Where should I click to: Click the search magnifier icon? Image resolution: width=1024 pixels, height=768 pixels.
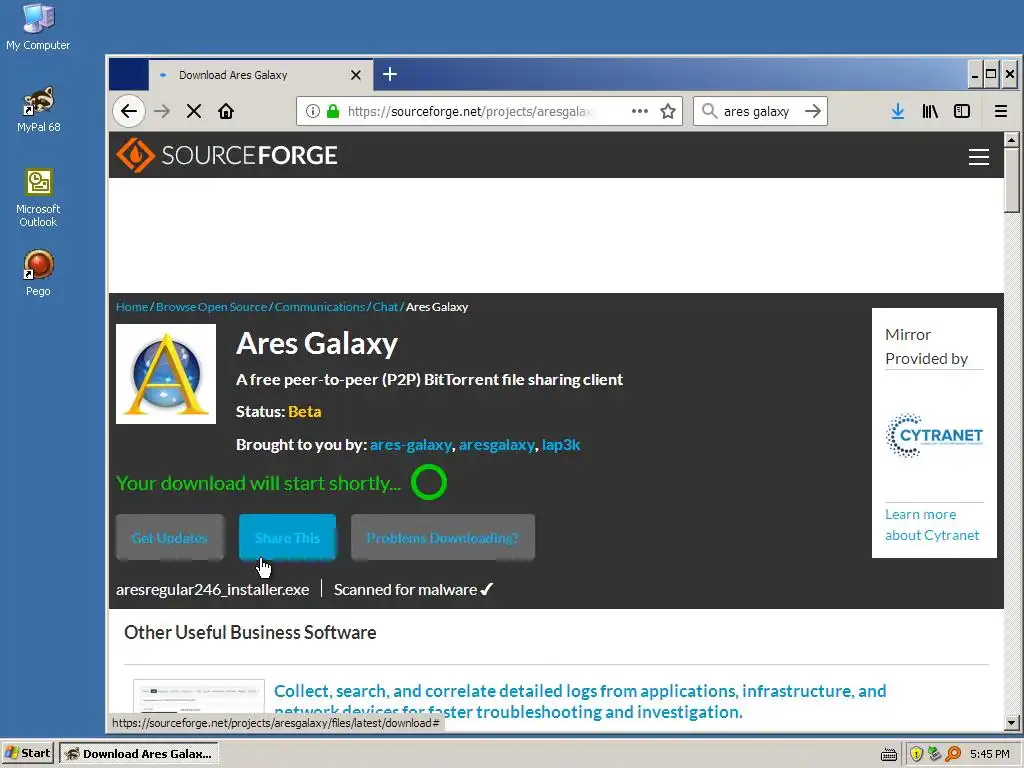coord(709,111)
